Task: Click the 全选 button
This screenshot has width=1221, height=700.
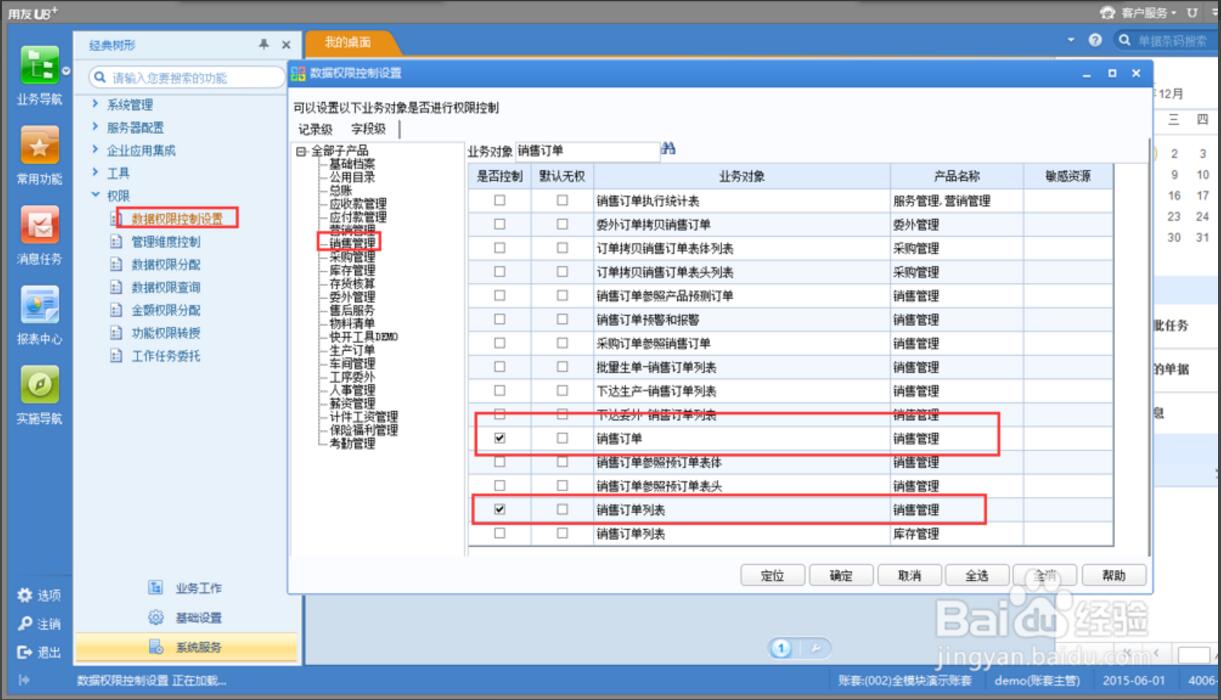Action: (x=976, y=575)
